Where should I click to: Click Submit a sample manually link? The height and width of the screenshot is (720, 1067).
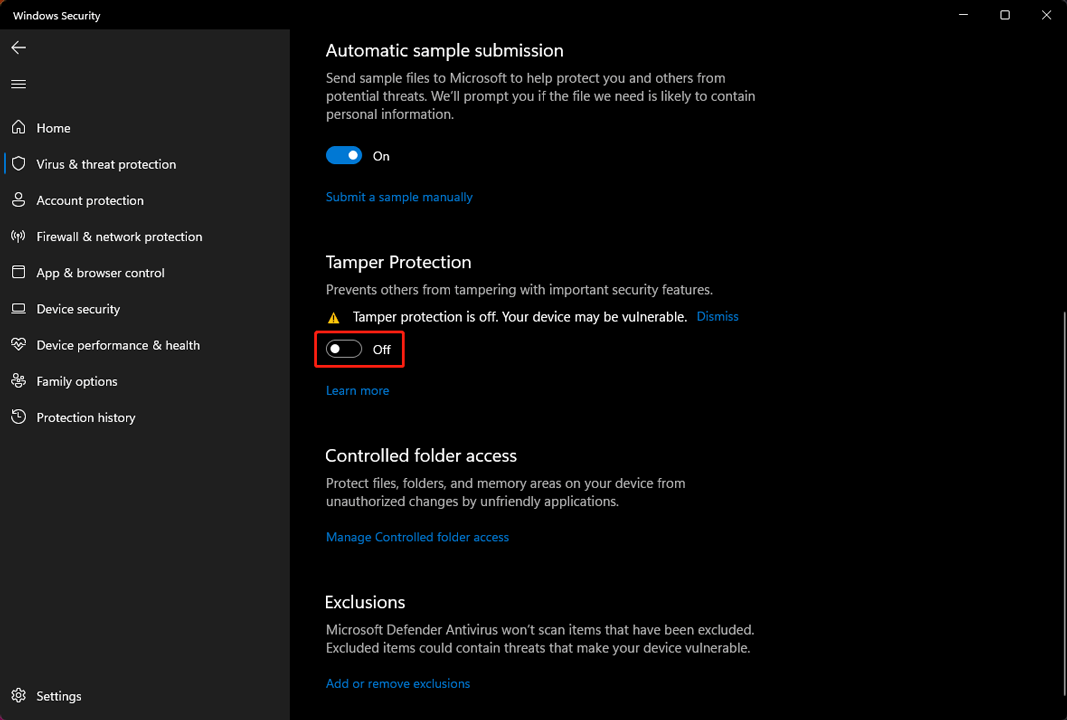399,197
